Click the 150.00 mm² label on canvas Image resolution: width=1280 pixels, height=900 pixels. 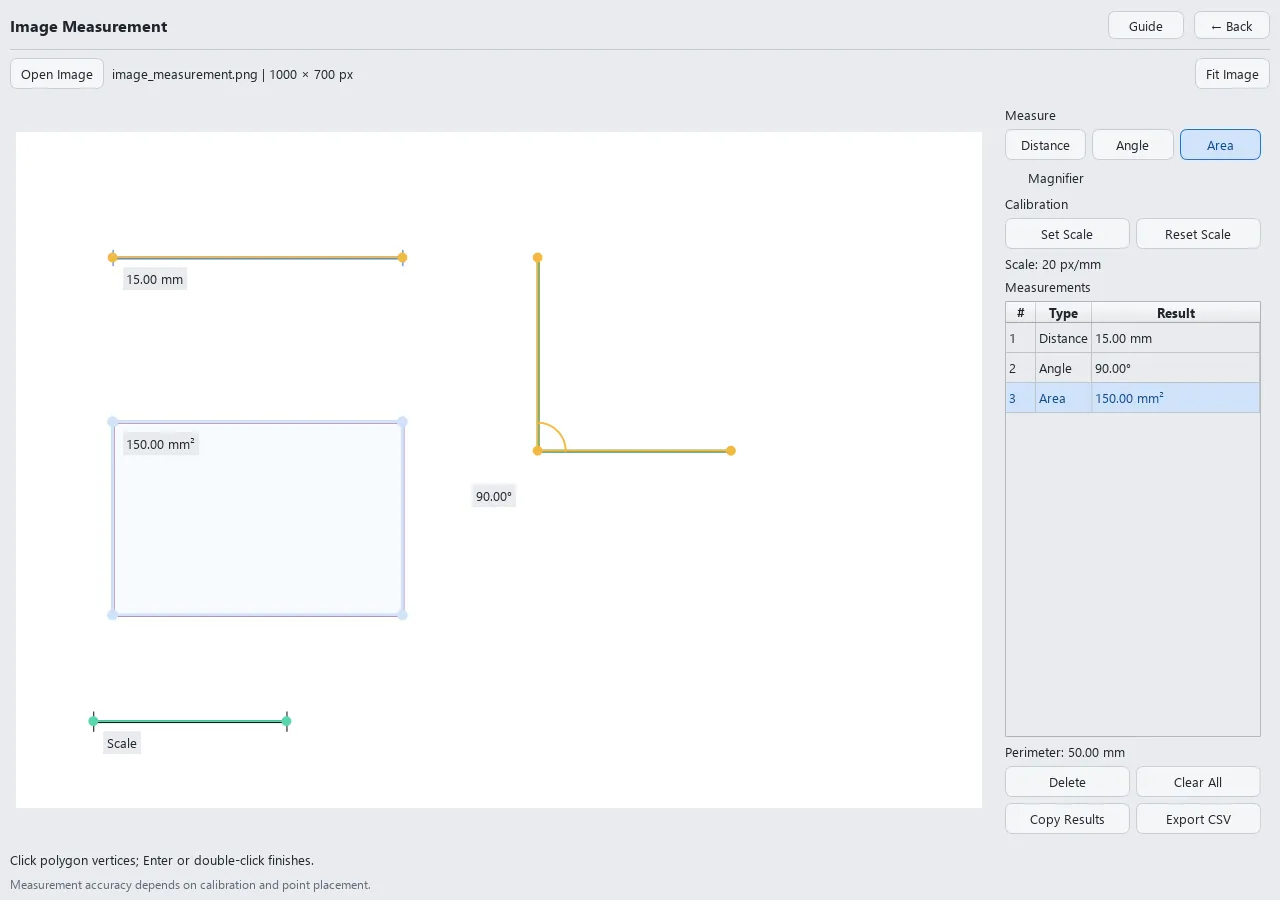161,444
